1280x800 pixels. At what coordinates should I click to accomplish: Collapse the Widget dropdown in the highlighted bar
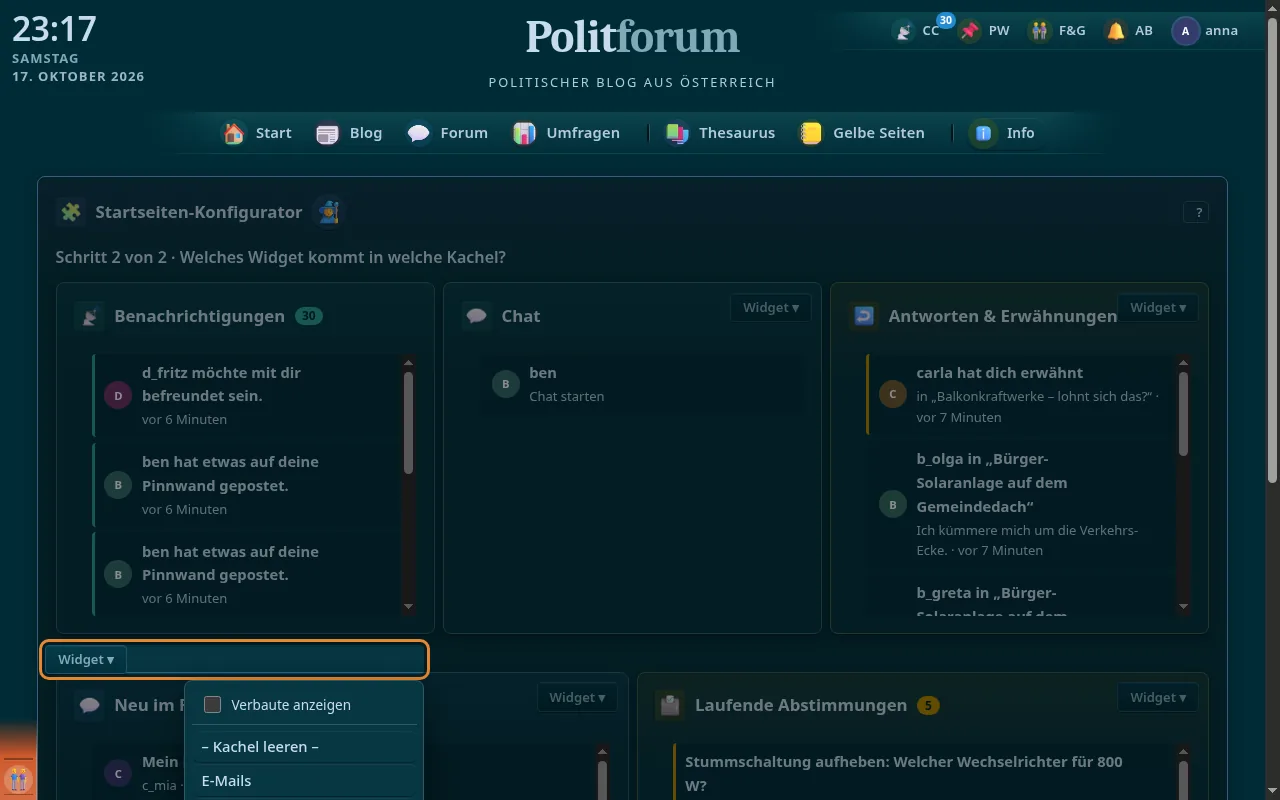86,660
